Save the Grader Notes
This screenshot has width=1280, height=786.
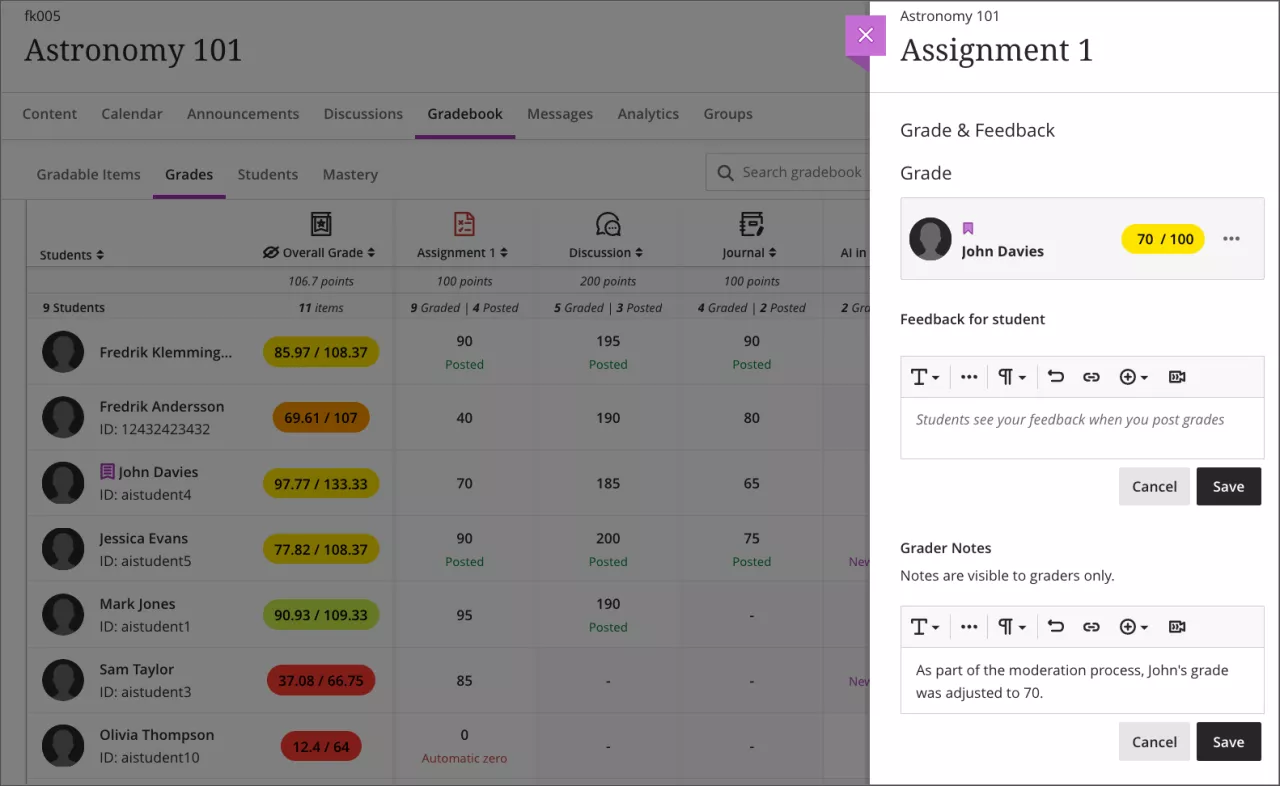pyautogui.click(x=1228, y=741)
